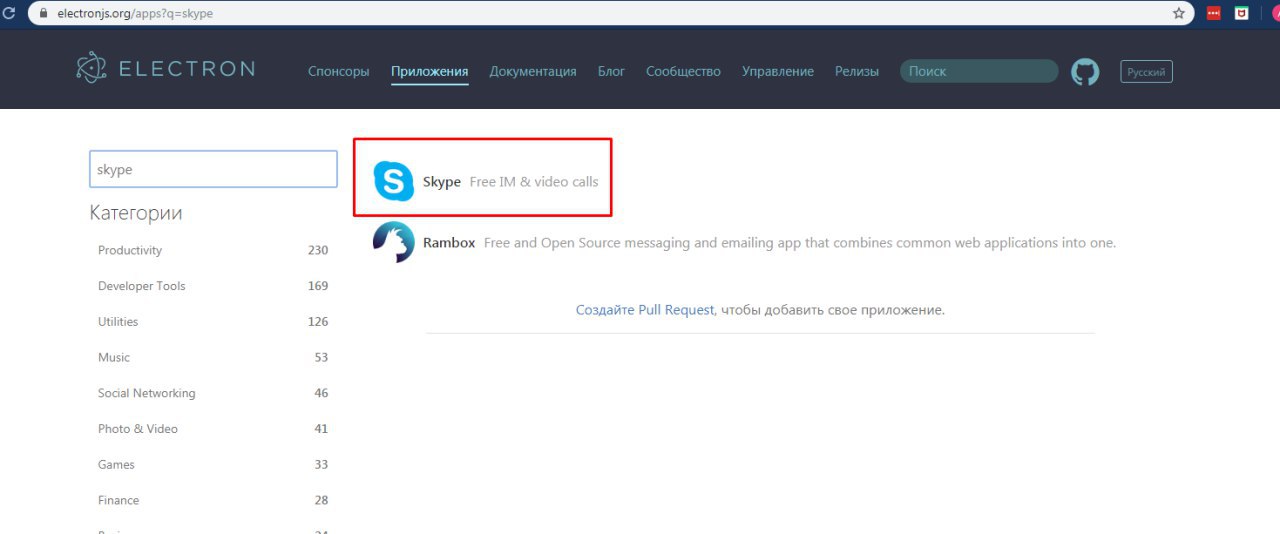Open the McAfee shield extension icon
Screen dimensions: 1280x534
1241,14
